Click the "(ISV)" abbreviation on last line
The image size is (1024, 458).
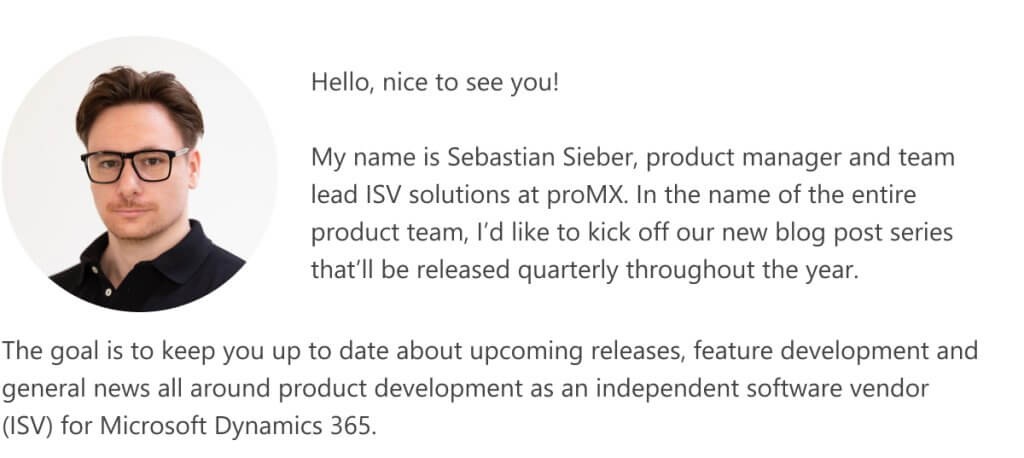click(x=31, y=427)
